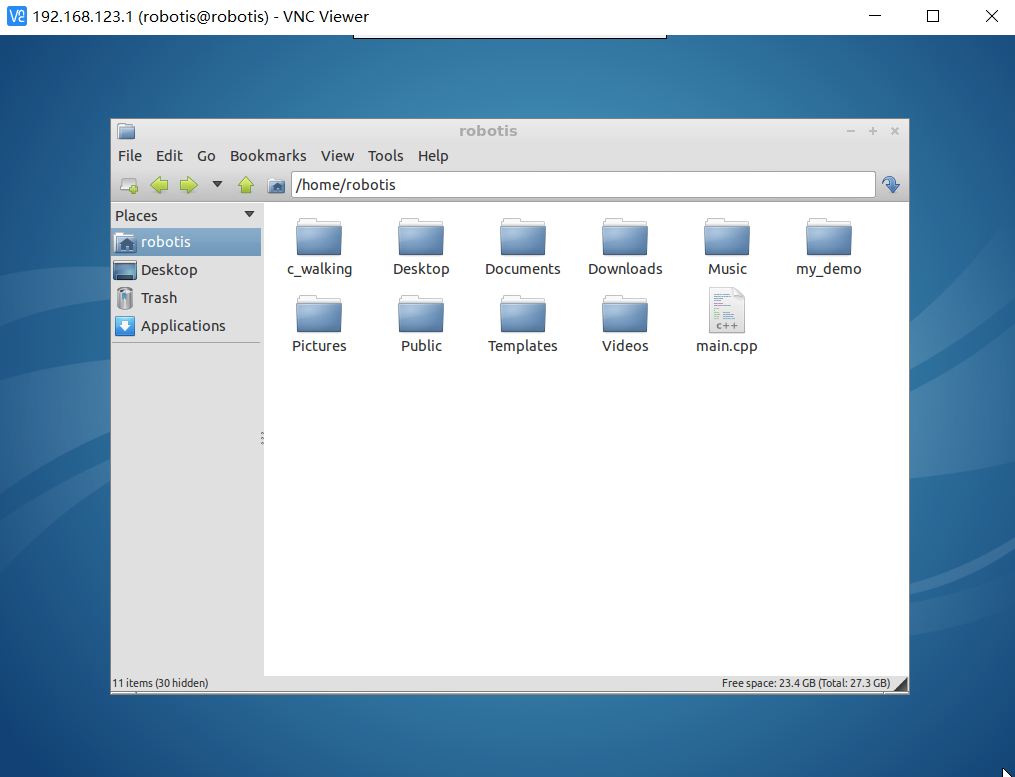Select the main.cpp file icon
The image size is (1015, 777).
tap(727, 311)
